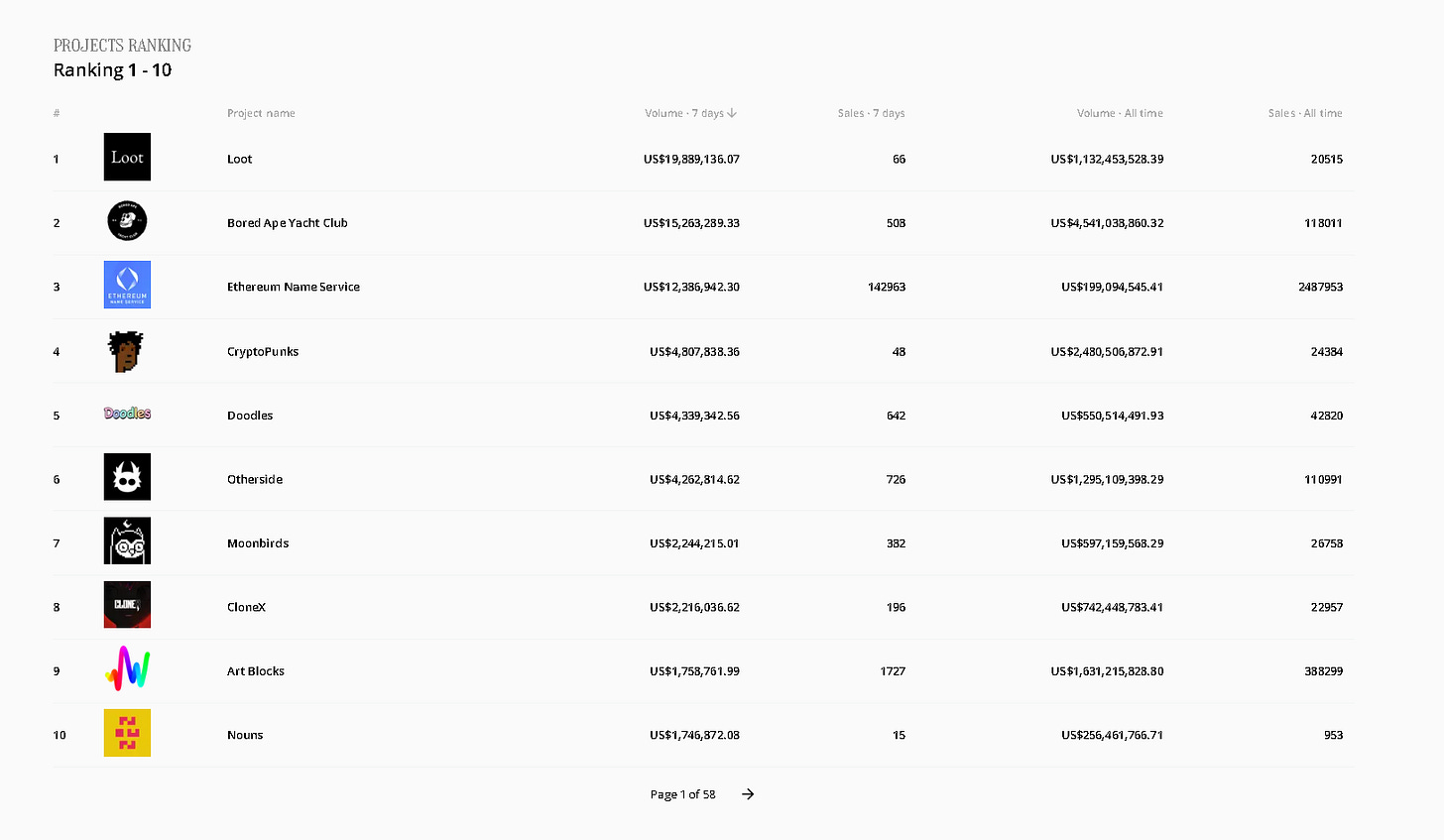1444x840 pixels.
Task: Click the Bored Ape Yacht Club logo
Action: [x=127, y=221]
